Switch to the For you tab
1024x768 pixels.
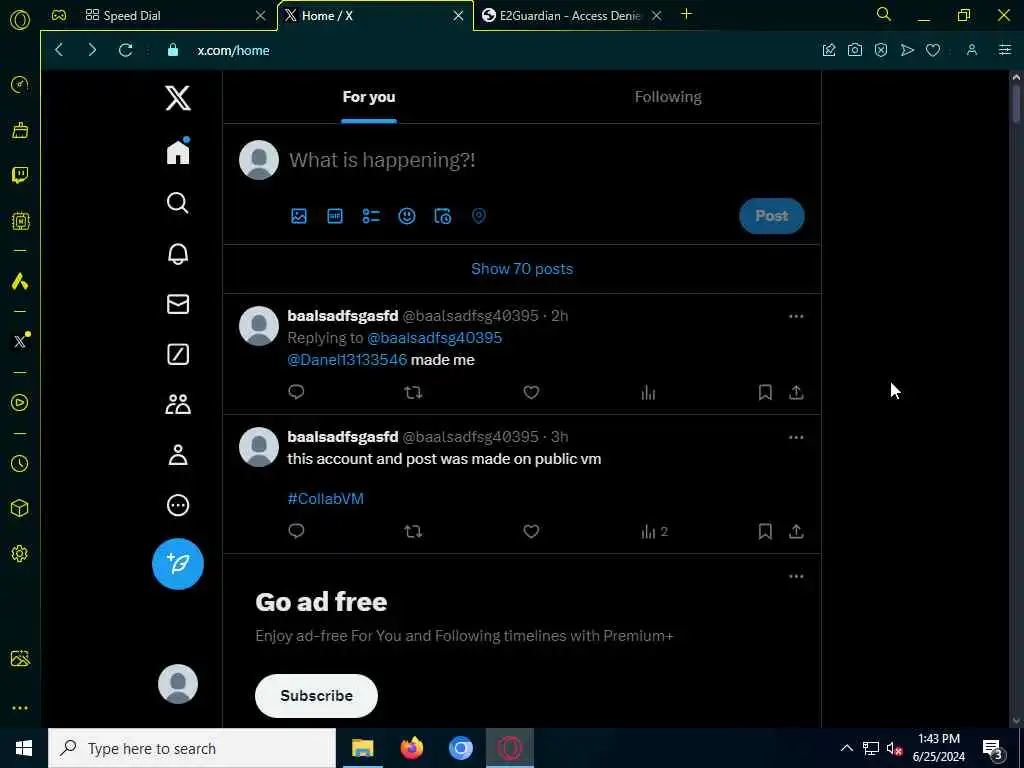(x=369, y=97)
